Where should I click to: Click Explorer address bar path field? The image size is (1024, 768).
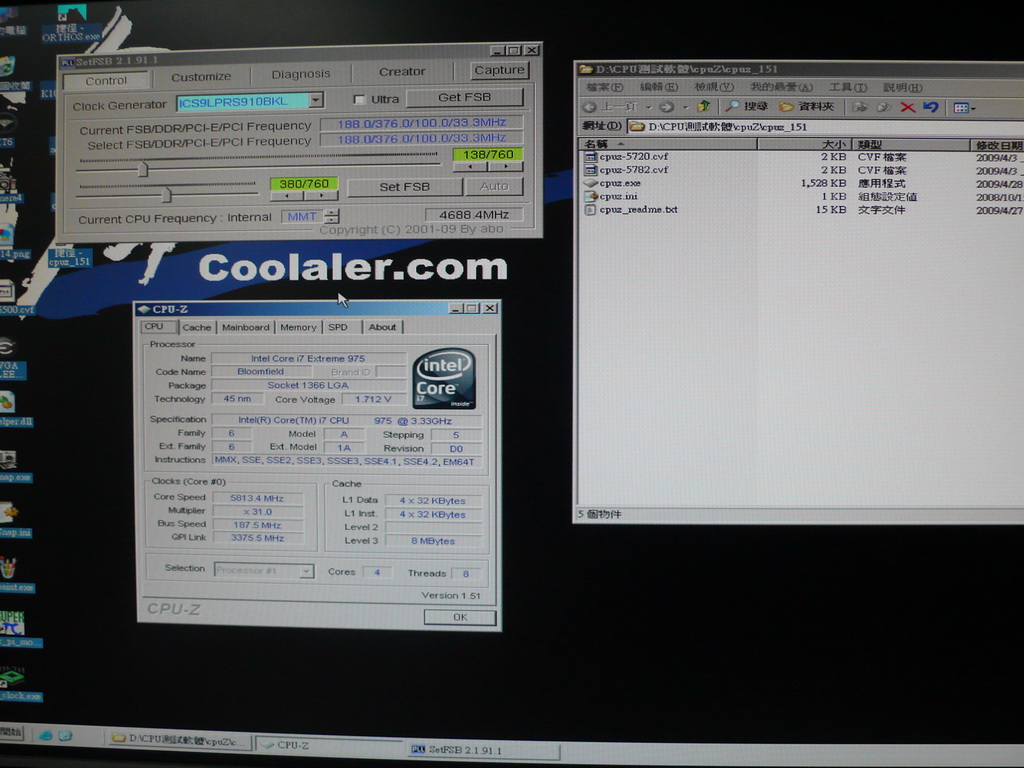(x=825, y=127)
